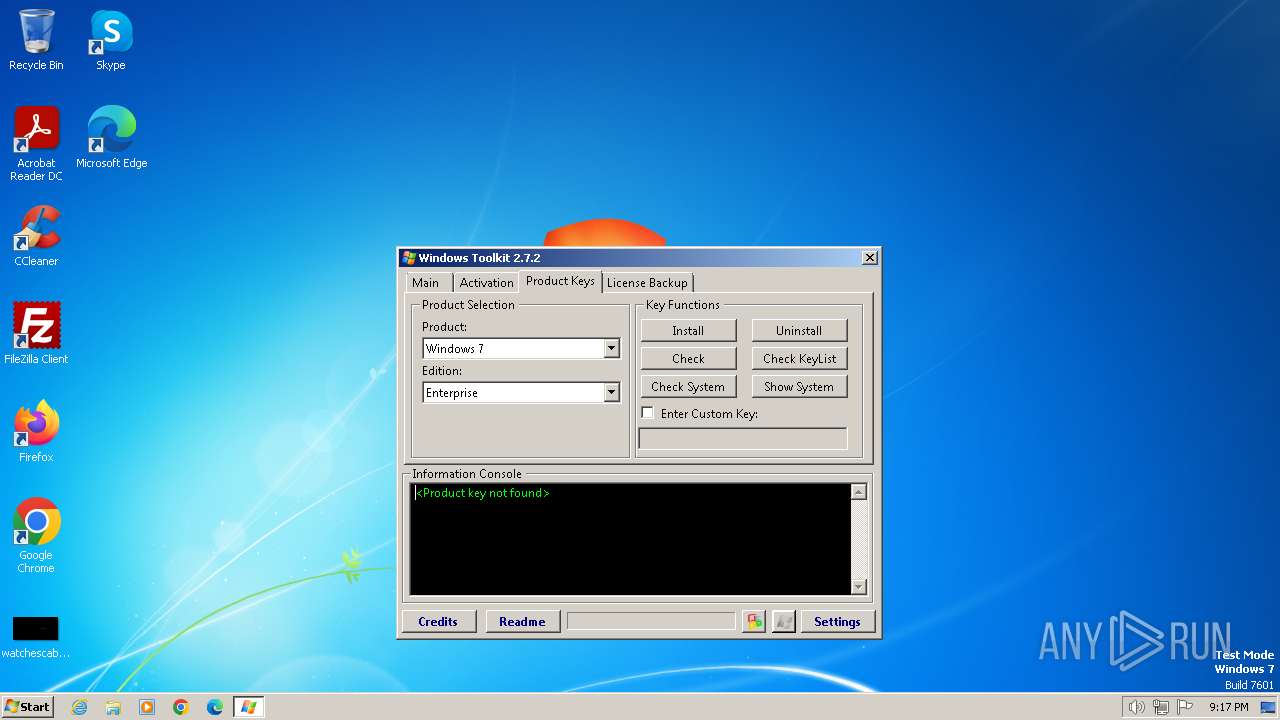Open the Credits button
The height and width of the screenshot is (720, 1280).
click(438, 621)
